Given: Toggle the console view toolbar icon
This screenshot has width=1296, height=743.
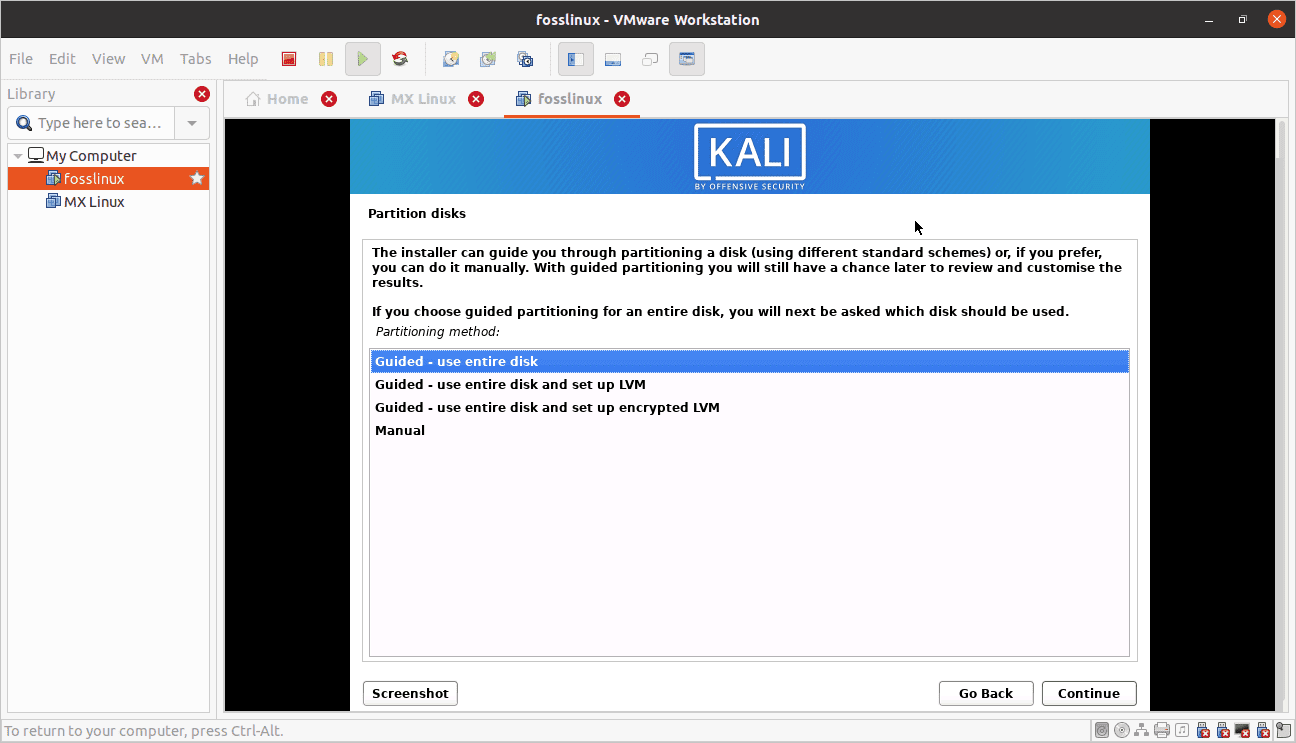Looking at the screenshot, I should [687, 59].
